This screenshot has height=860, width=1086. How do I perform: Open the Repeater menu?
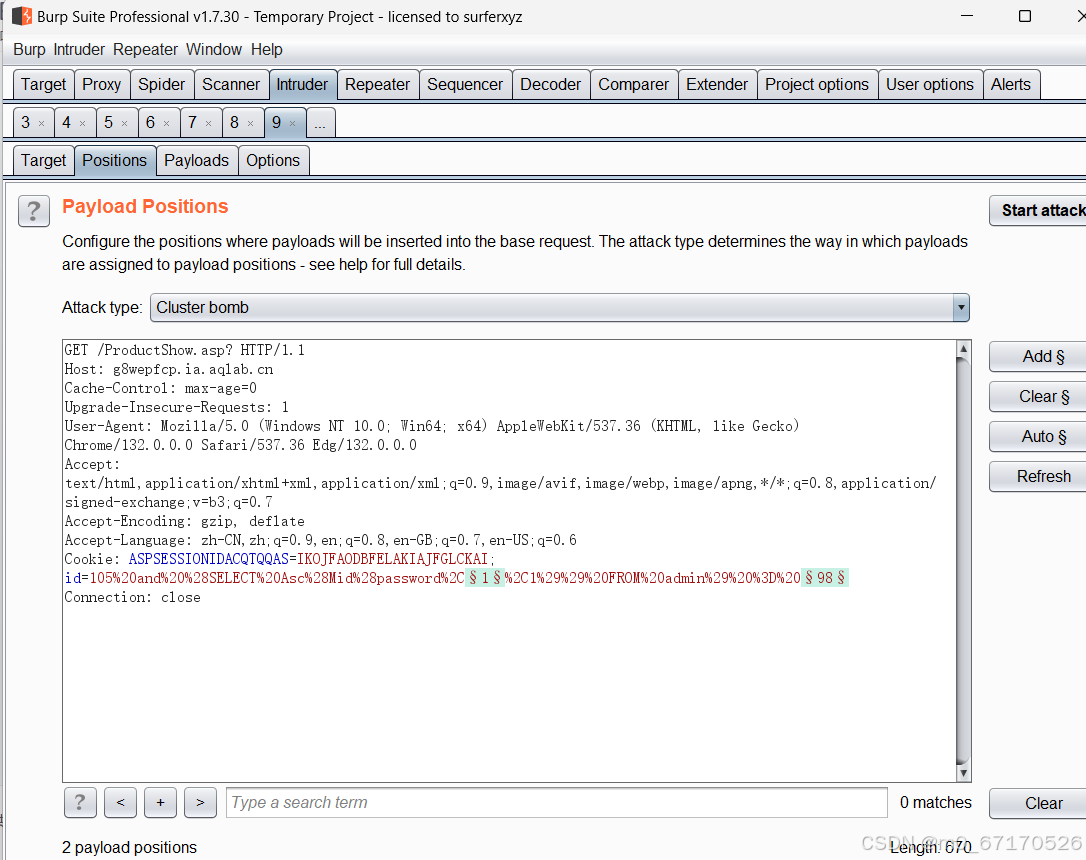(145, 50)
